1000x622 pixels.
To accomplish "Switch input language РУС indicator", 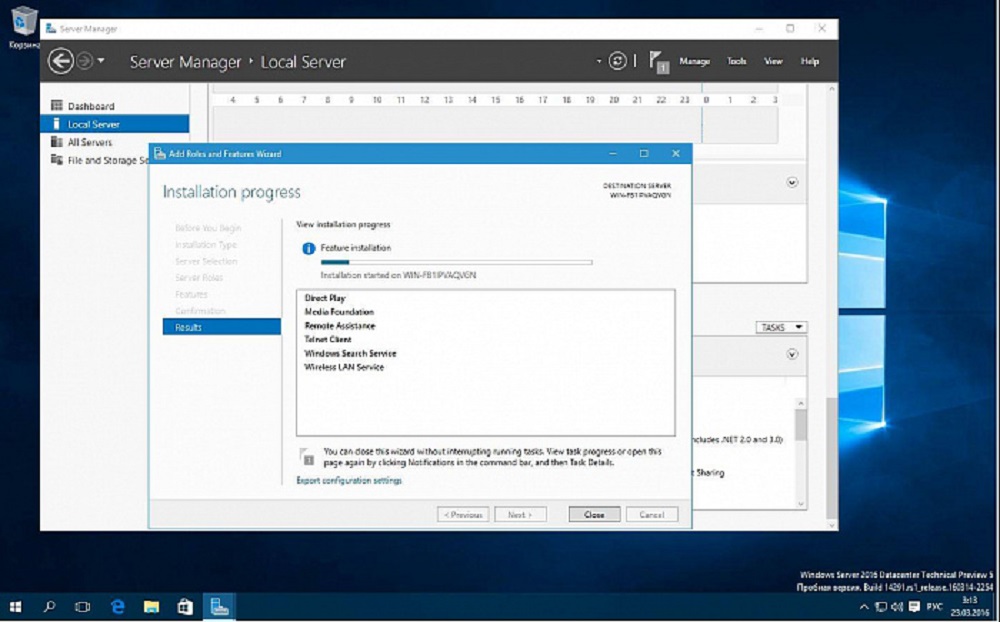I will point(935,607).
